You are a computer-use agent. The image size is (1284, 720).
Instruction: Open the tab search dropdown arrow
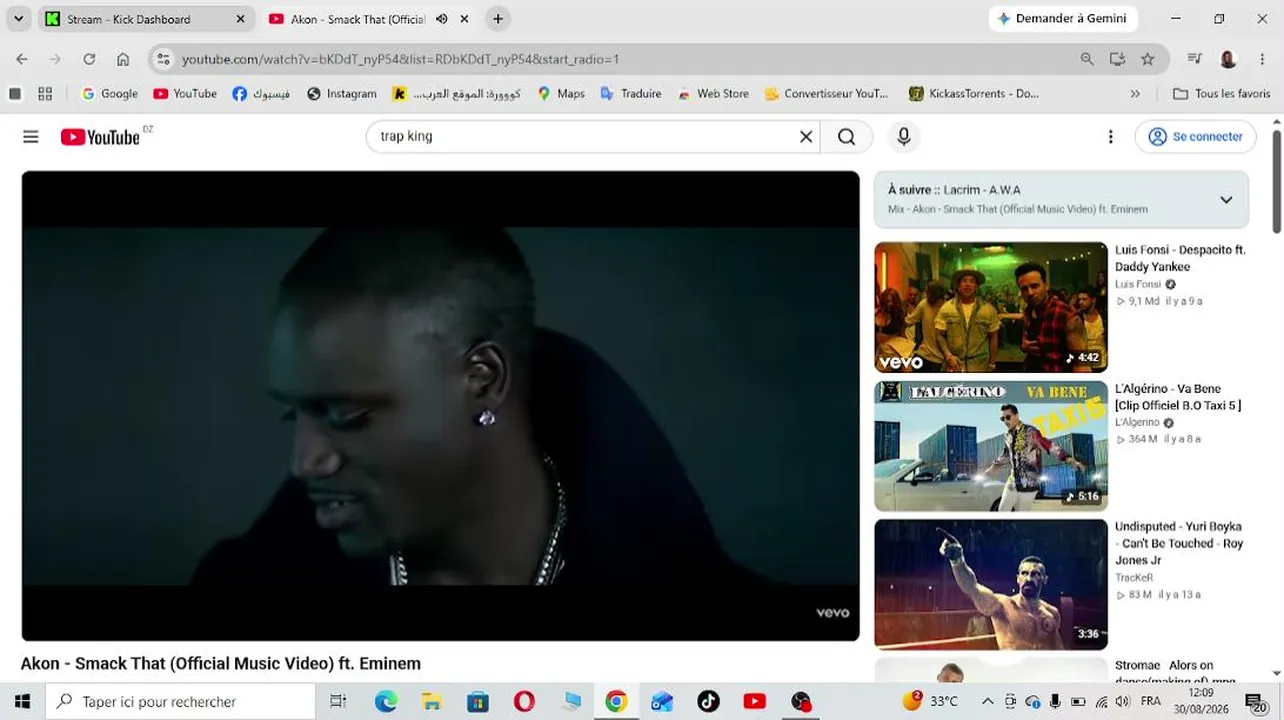18,19
